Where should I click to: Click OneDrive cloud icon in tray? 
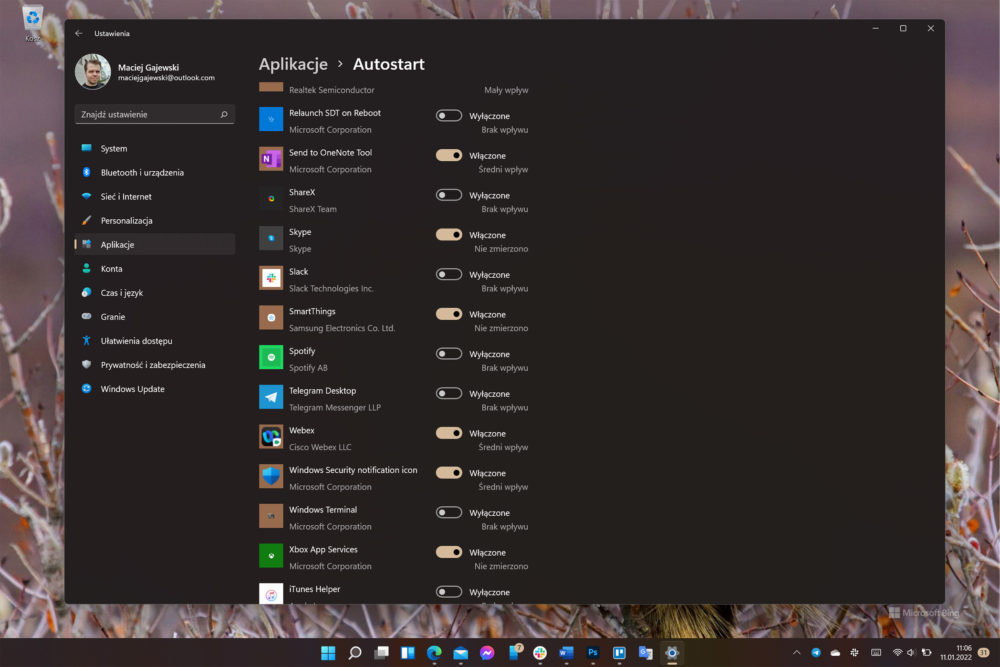[x=835, y=652]
